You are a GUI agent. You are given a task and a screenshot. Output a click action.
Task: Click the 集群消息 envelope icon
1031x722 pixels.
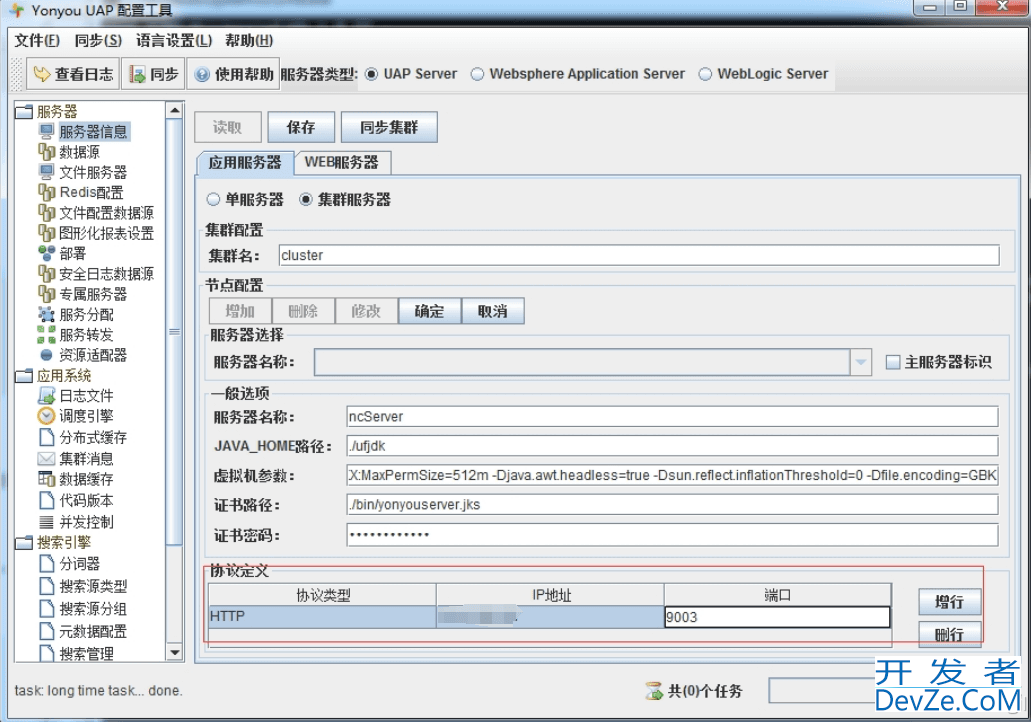[x=47, y=458]
